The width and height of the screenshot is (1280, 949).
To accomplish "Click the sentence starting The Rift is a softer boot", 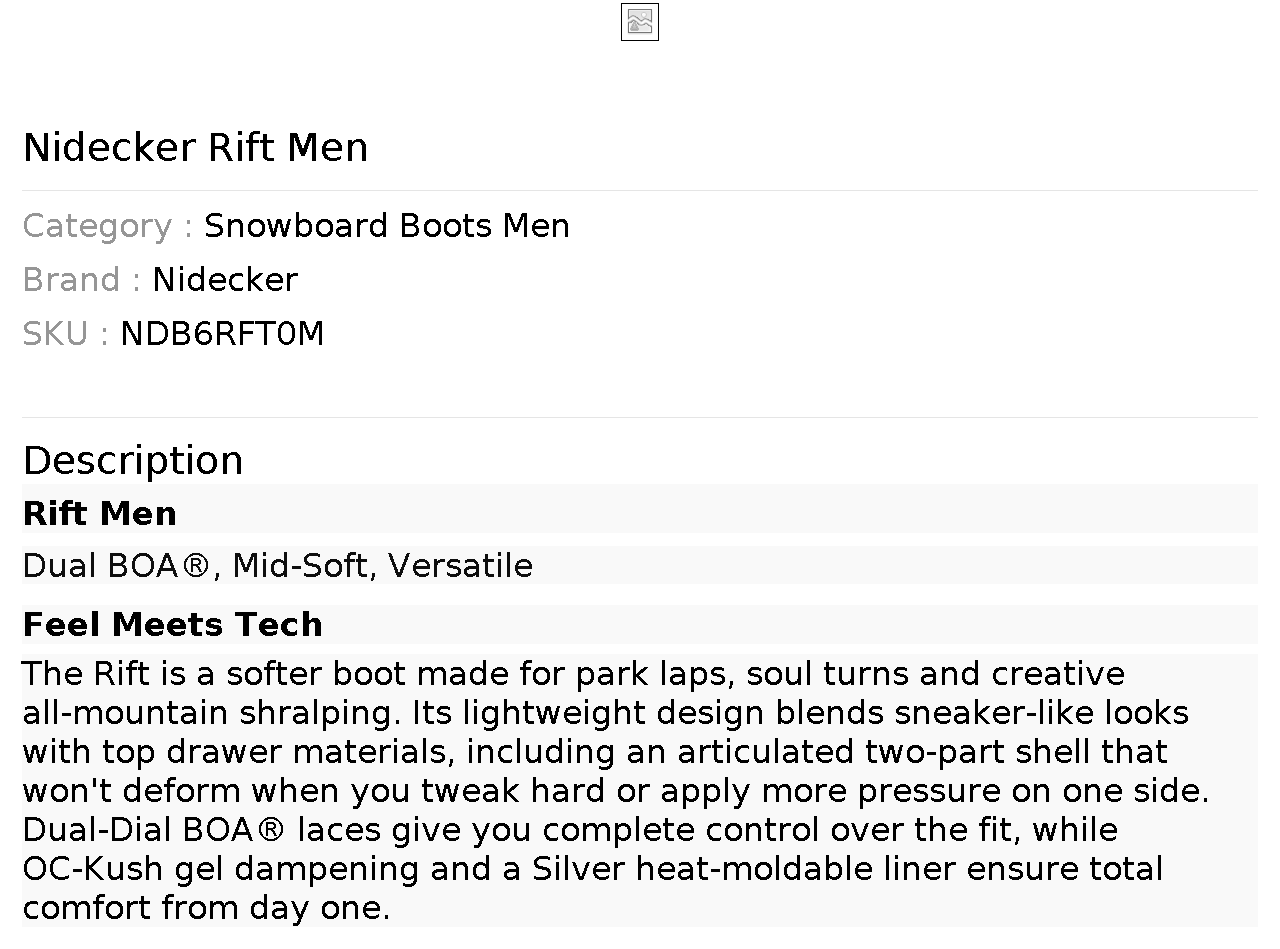I will click(x=300, y=674).
